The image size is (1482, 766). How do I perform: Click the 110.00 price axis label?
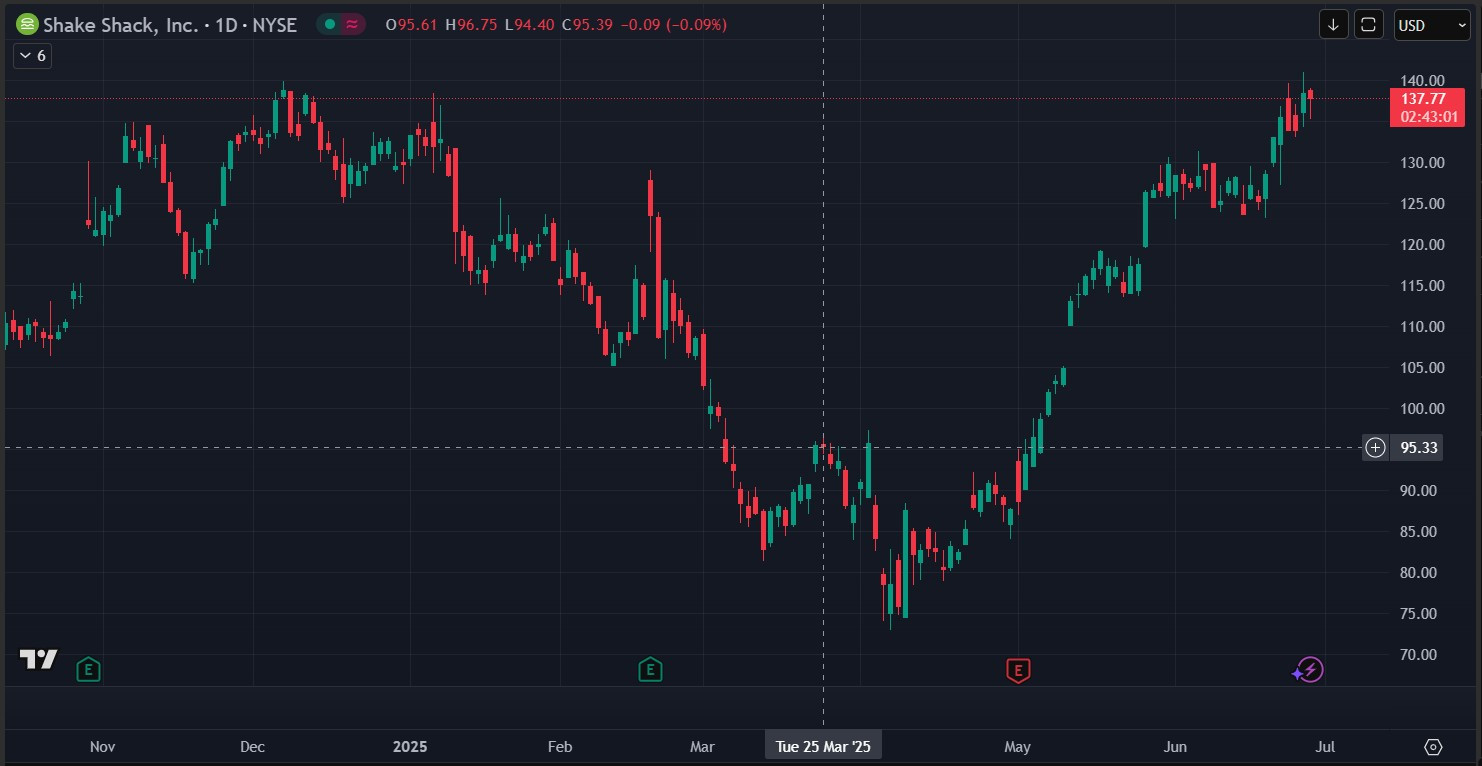point(1422,326)
